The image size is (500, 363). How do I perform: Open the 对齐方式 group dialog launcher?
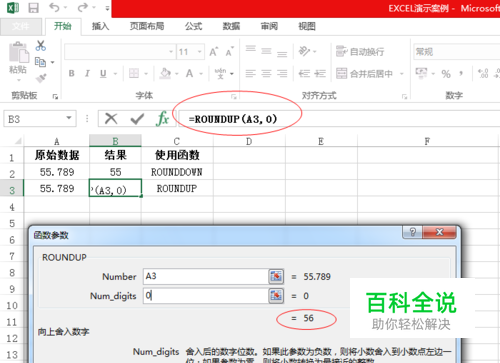(x=404, y=97)
